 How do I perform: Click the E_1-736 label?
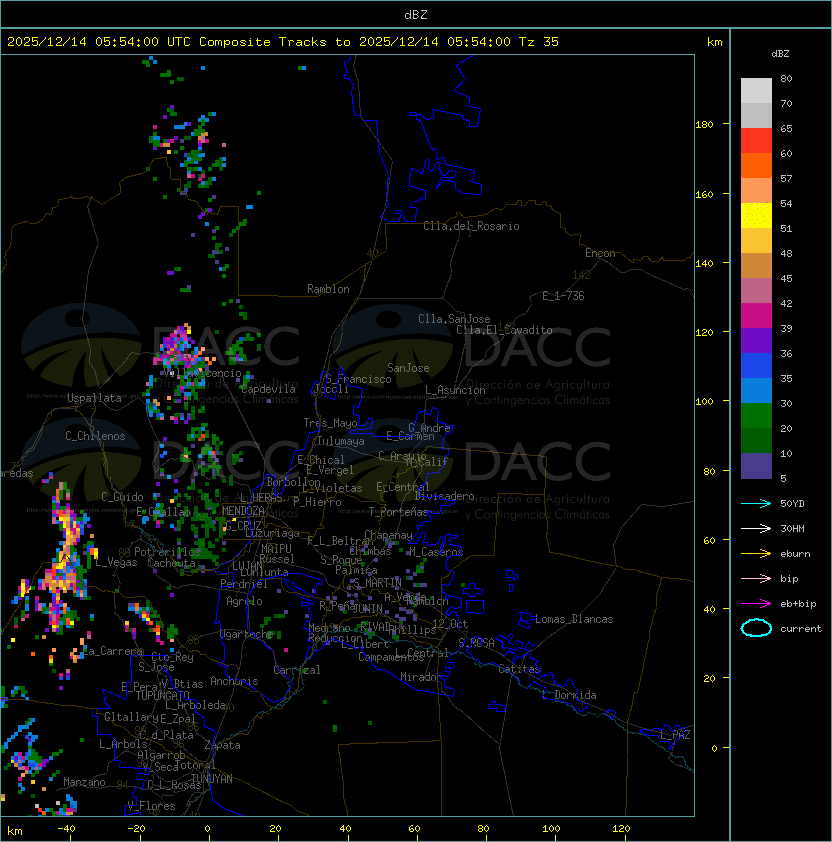(x=563, y=296)
